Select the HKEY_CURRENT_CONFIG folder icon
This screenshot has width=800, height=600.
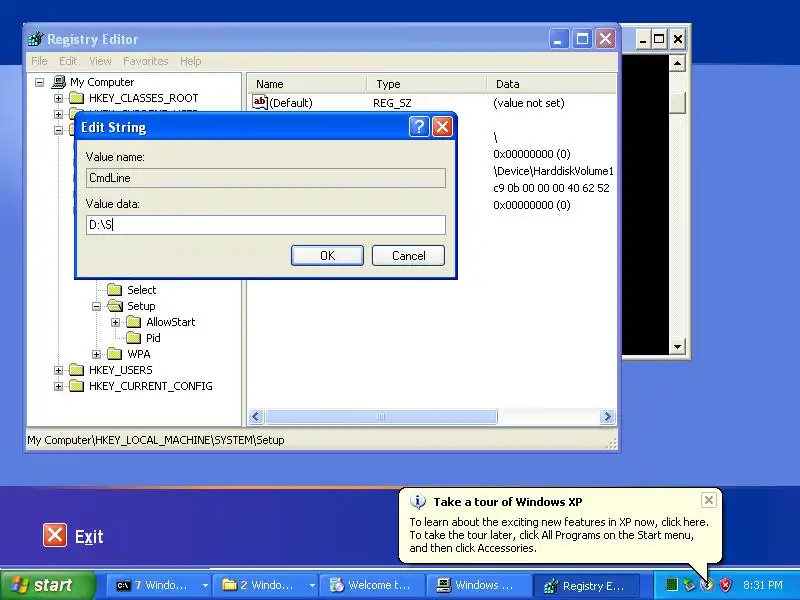[77, 386]
